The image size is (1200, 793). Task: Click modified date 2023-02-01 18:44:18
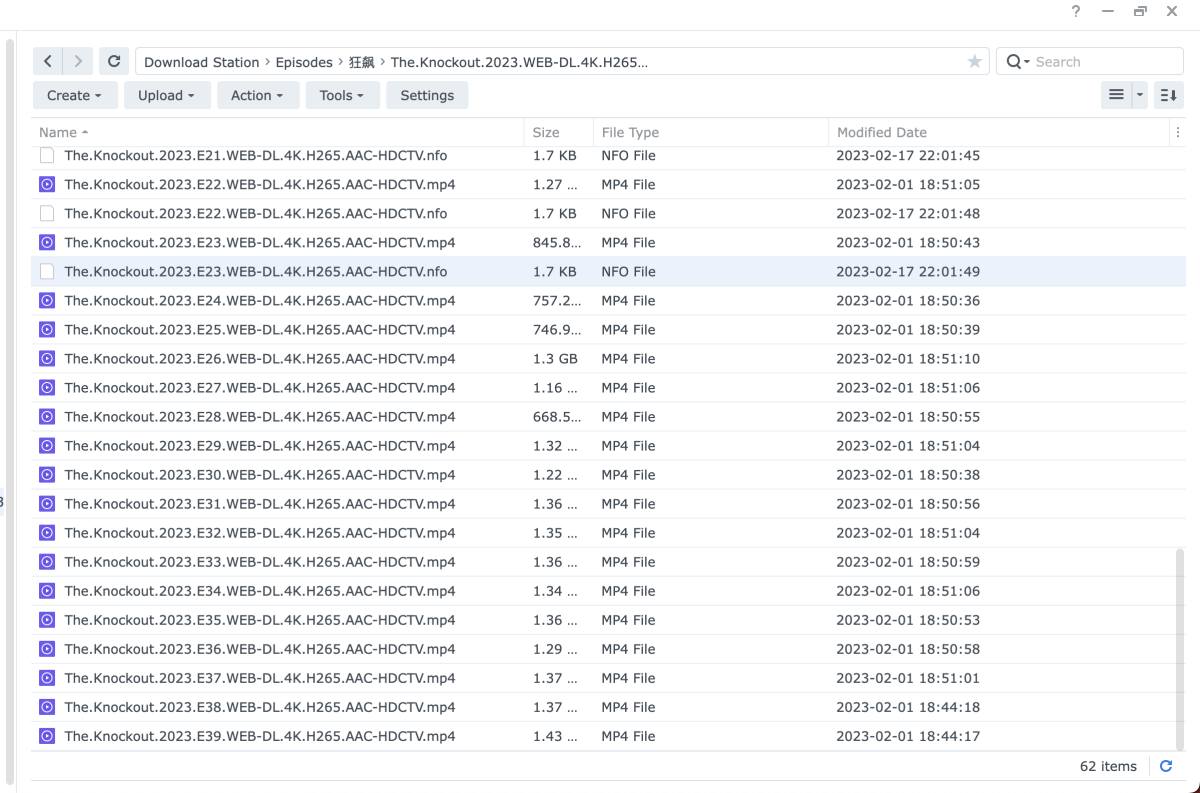click(908, 706)
